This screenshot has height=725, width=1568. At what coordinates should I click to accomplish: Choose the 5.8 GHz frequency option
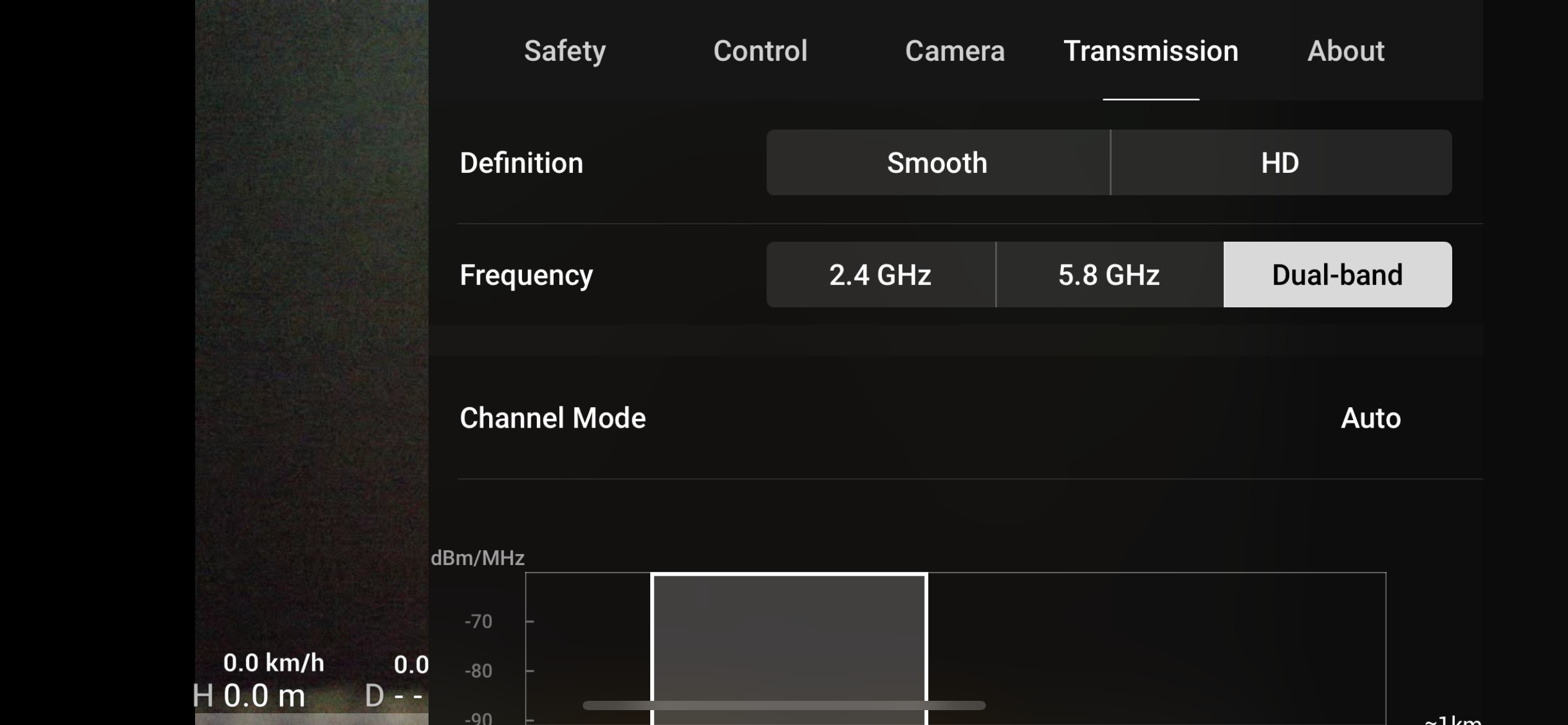pyautogui.click(x=1108, y=275)
